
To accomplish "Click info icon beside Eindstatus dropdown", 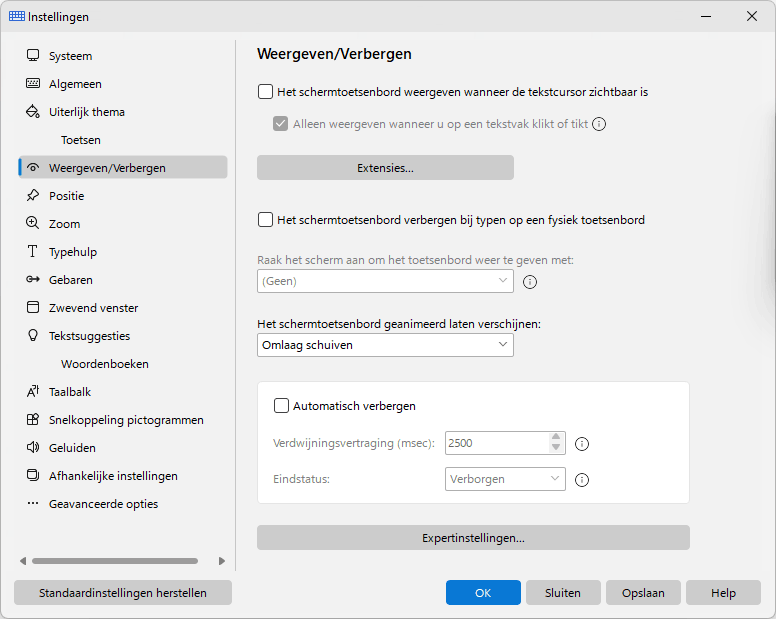I will click(582, 480).
